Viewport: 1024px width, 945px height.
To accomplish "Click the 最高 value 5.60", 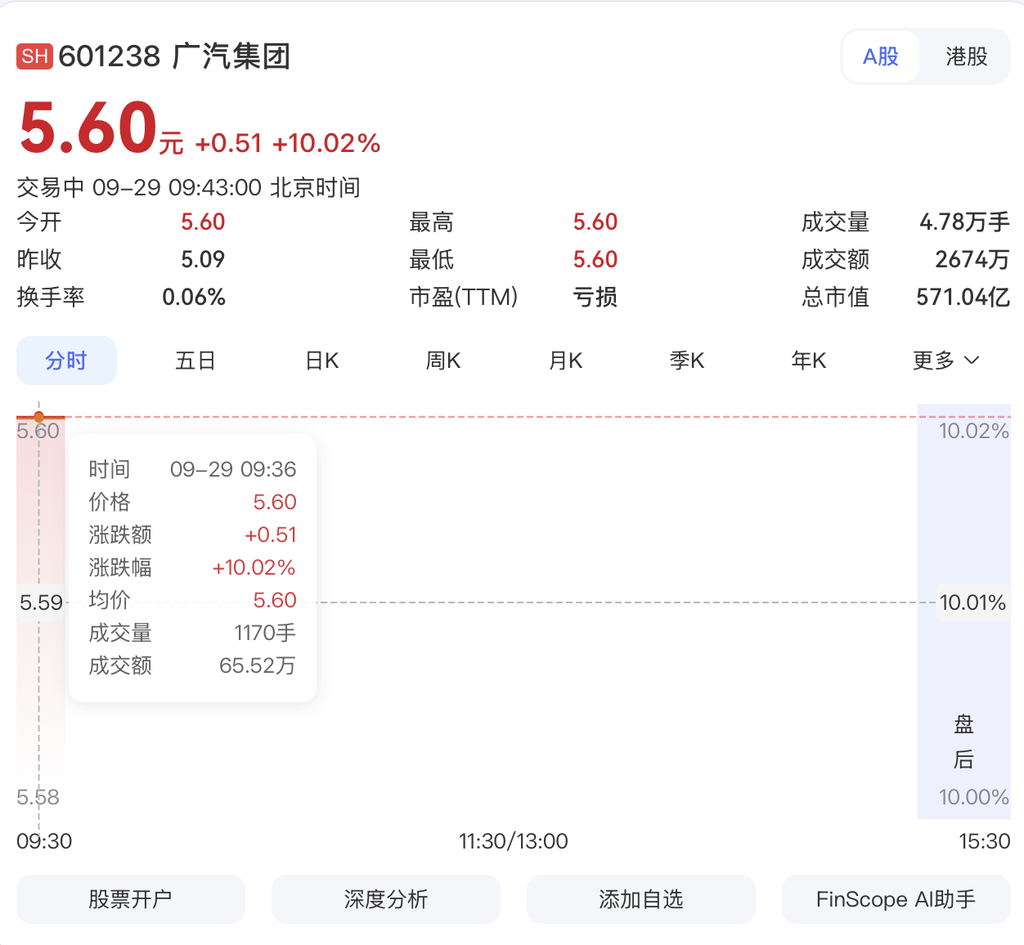I will 596,222.
